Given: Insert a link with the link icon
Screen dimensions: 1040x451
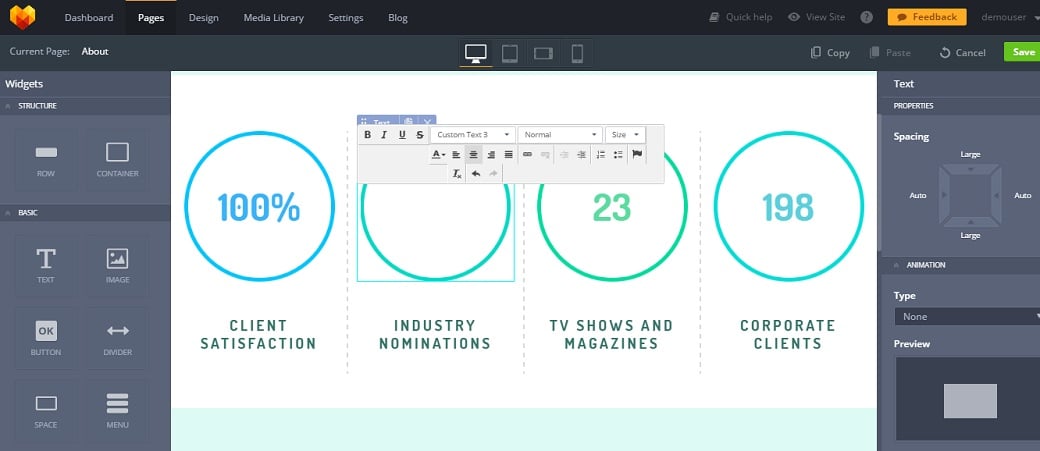Looking at the screenshot, I should coord(527,155).
